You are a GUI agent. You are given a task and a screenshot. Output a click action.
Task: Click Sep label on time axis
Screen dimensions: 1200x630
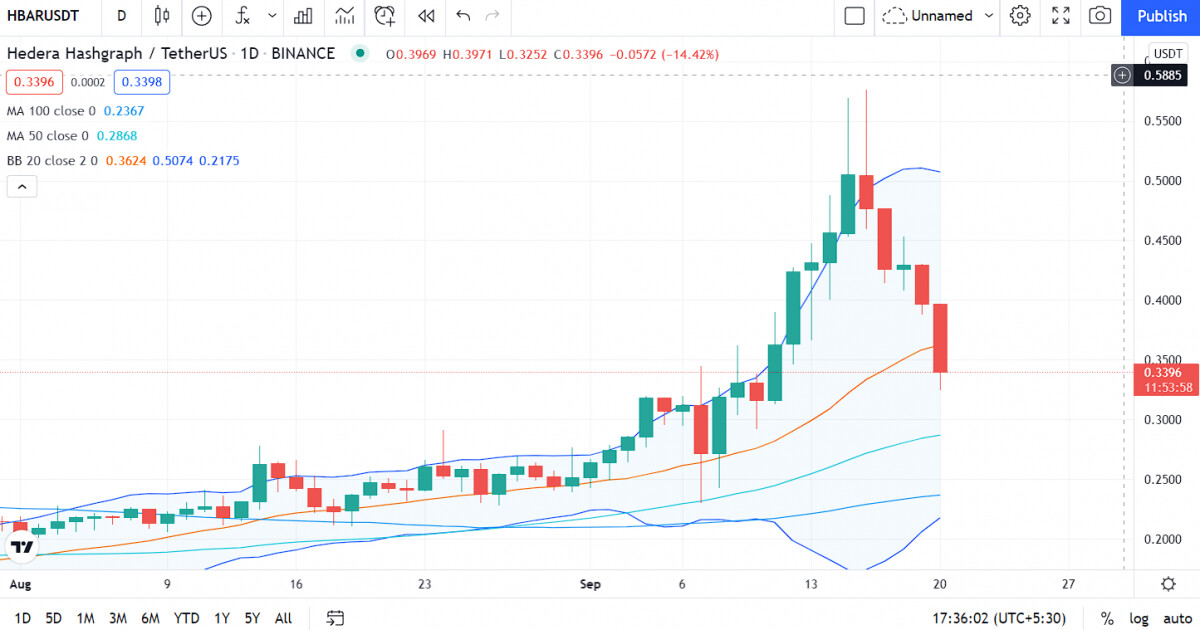click(x=590, y=584)
